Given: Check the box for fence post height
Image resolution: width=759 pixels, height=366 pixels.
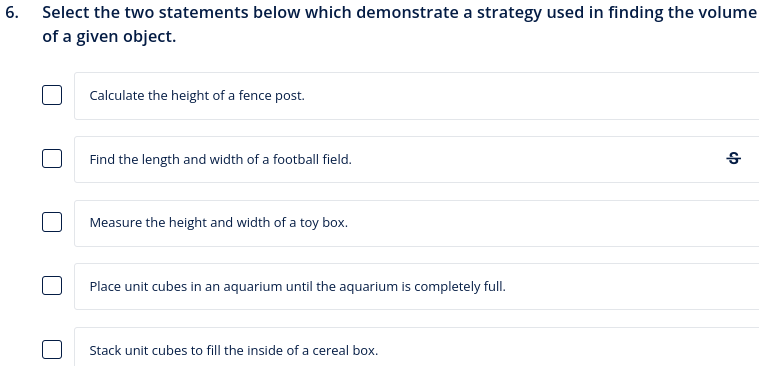Looking at the screenshot, I should tap(52, 95).
